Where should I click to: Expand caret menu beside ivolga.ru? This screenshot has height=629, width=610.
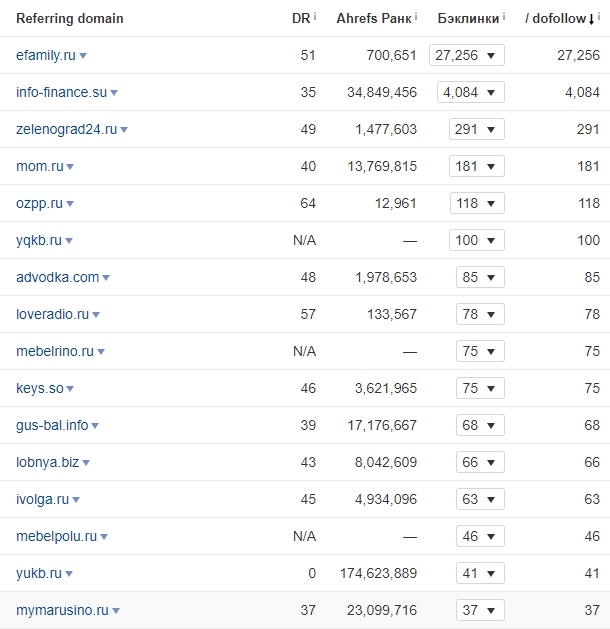(76, 500)
